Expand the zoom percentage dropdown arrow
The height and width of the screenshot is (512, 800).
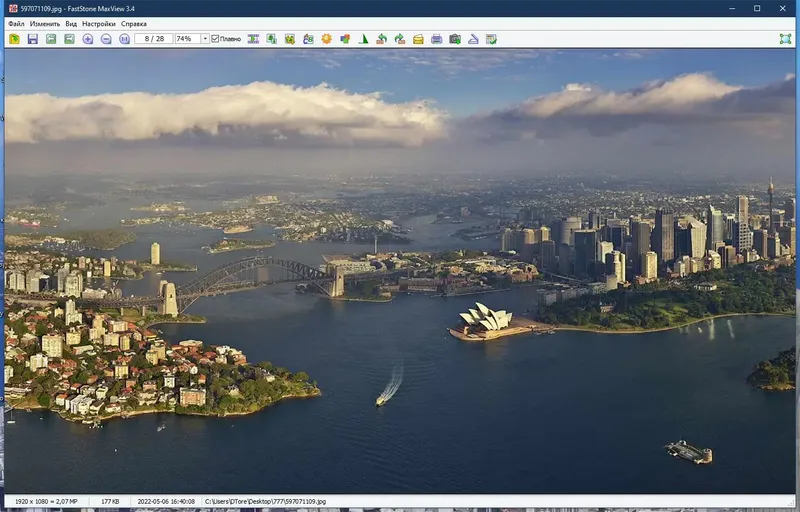[205, 39]
